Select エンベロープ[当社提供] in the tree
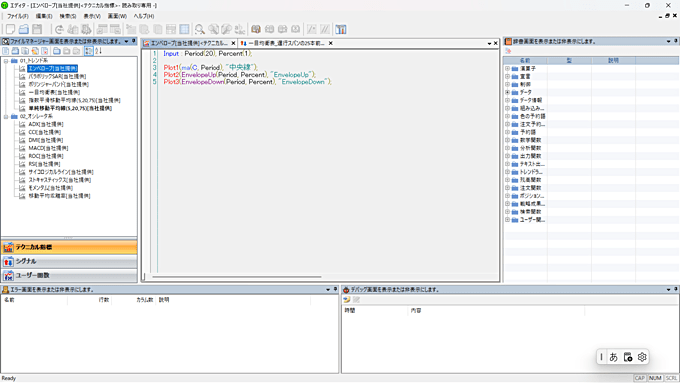Viewport: 680px width, 383px height. [52, 69]
